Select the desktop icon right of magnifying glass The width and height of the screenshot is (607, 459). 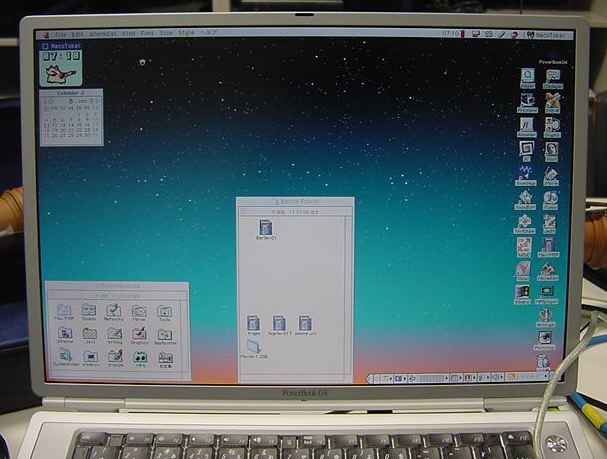(553, 79)
